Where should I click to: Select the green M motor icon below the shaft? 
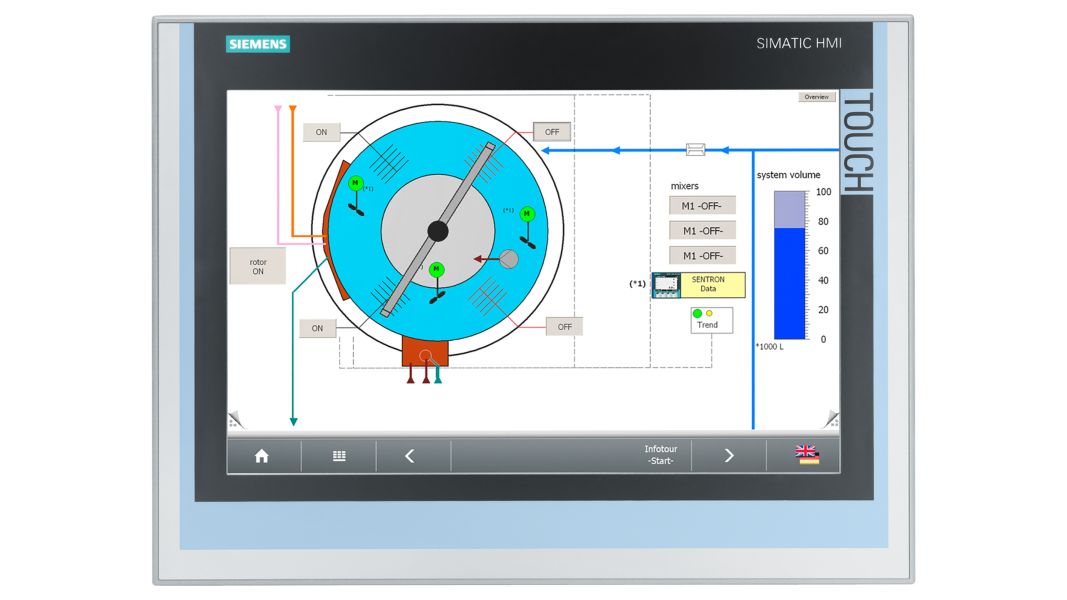tap(437, 268)
